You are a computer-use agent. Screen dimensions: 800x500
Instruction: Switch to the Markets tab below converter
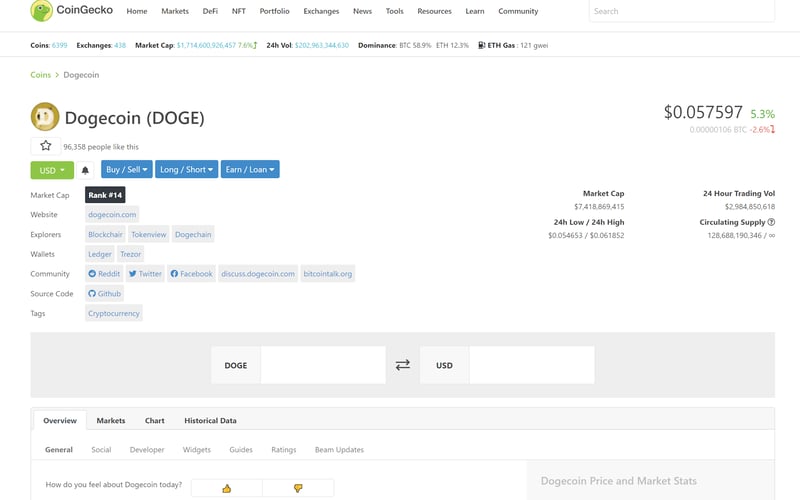(111, 420)
